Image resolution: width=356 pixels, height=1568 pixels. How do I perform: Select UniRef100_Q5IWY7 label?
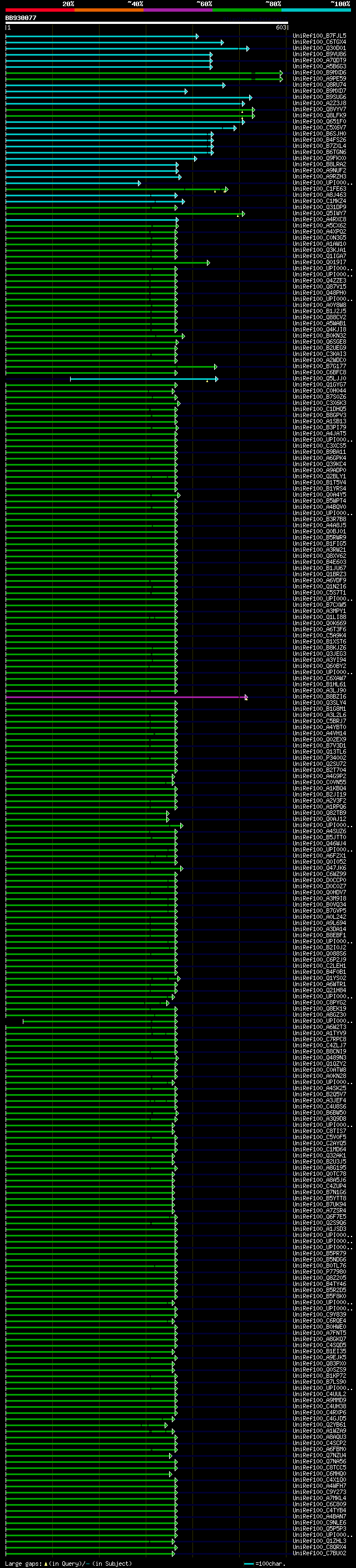click(319, 214)
